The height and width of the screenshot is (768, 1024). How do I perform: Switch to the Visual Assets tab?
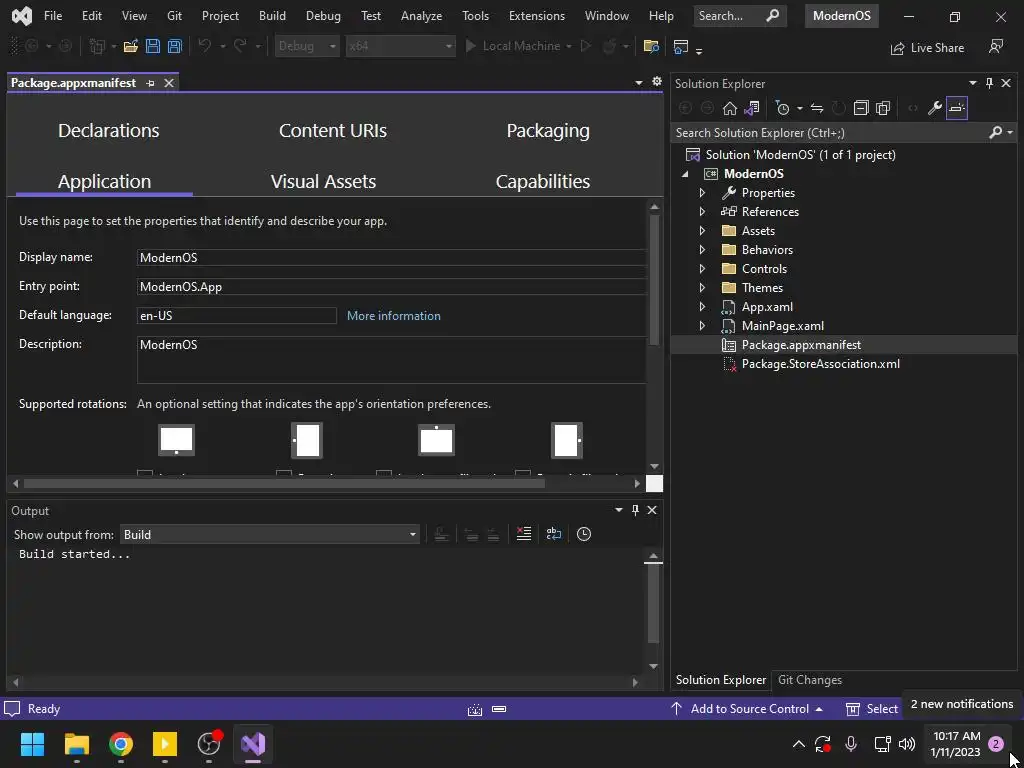[323, 182]
